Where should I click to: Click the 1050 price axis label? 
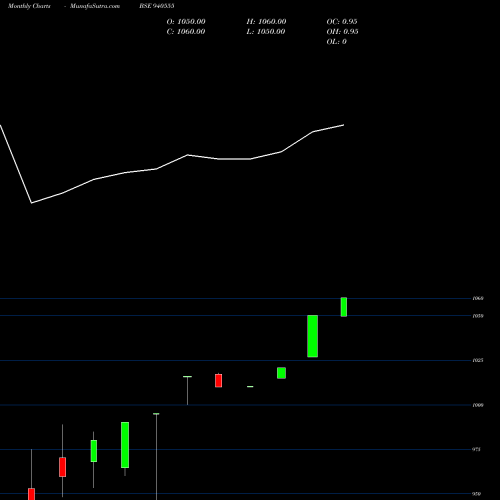478,316
